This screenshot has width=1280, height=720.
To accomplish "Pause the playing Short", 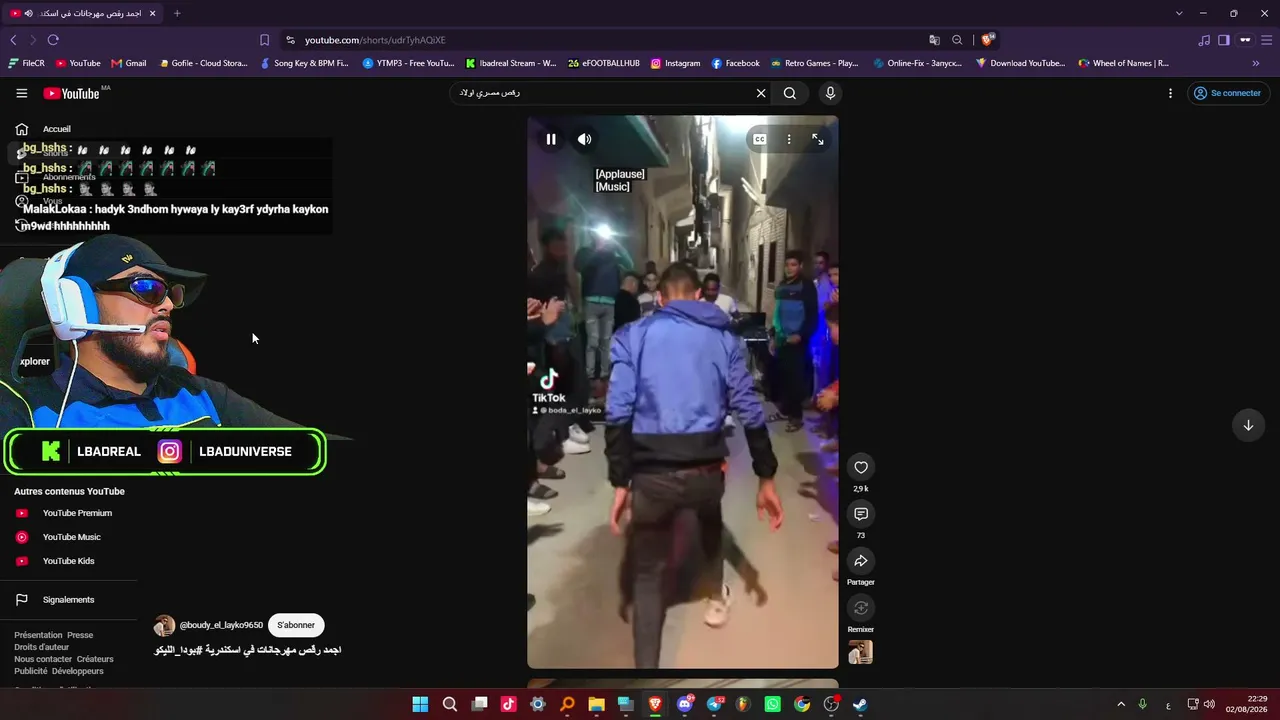I will (x=551, y=139).
